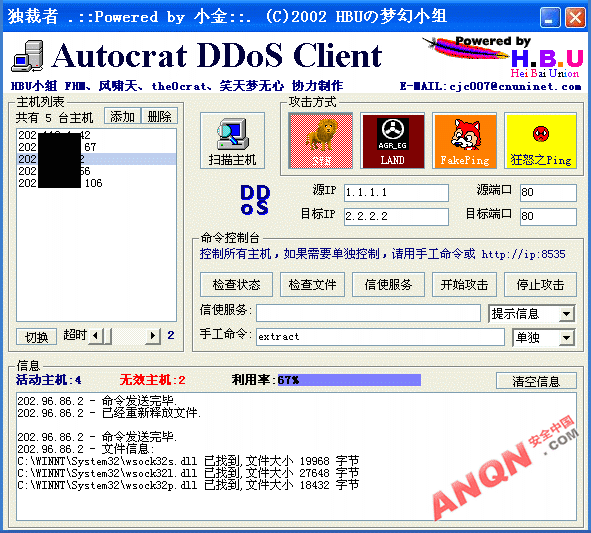Close the window with the red X
Viewport: 591px width, 533px height.
click(575, 17)
